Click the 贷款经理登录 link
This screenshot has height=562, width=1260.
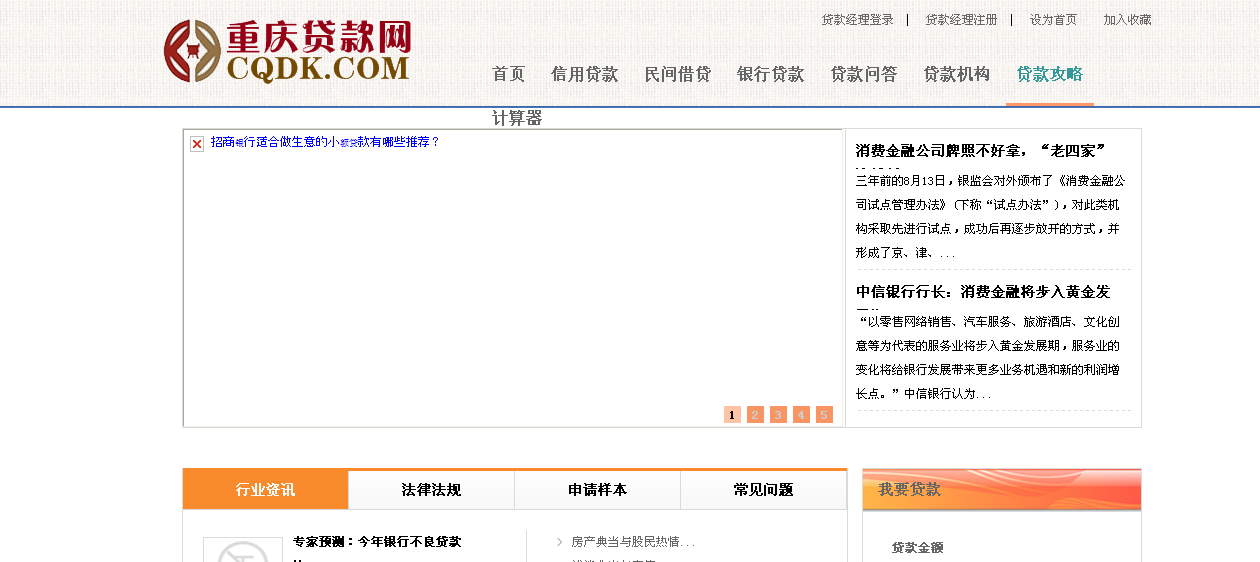point(857,20)
